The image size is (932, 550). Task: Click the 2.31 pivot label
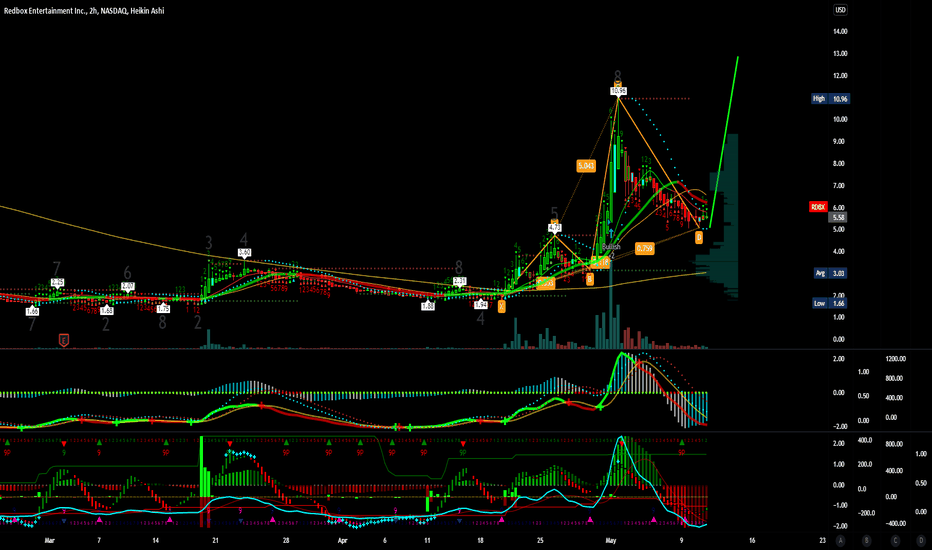[459, 281]
